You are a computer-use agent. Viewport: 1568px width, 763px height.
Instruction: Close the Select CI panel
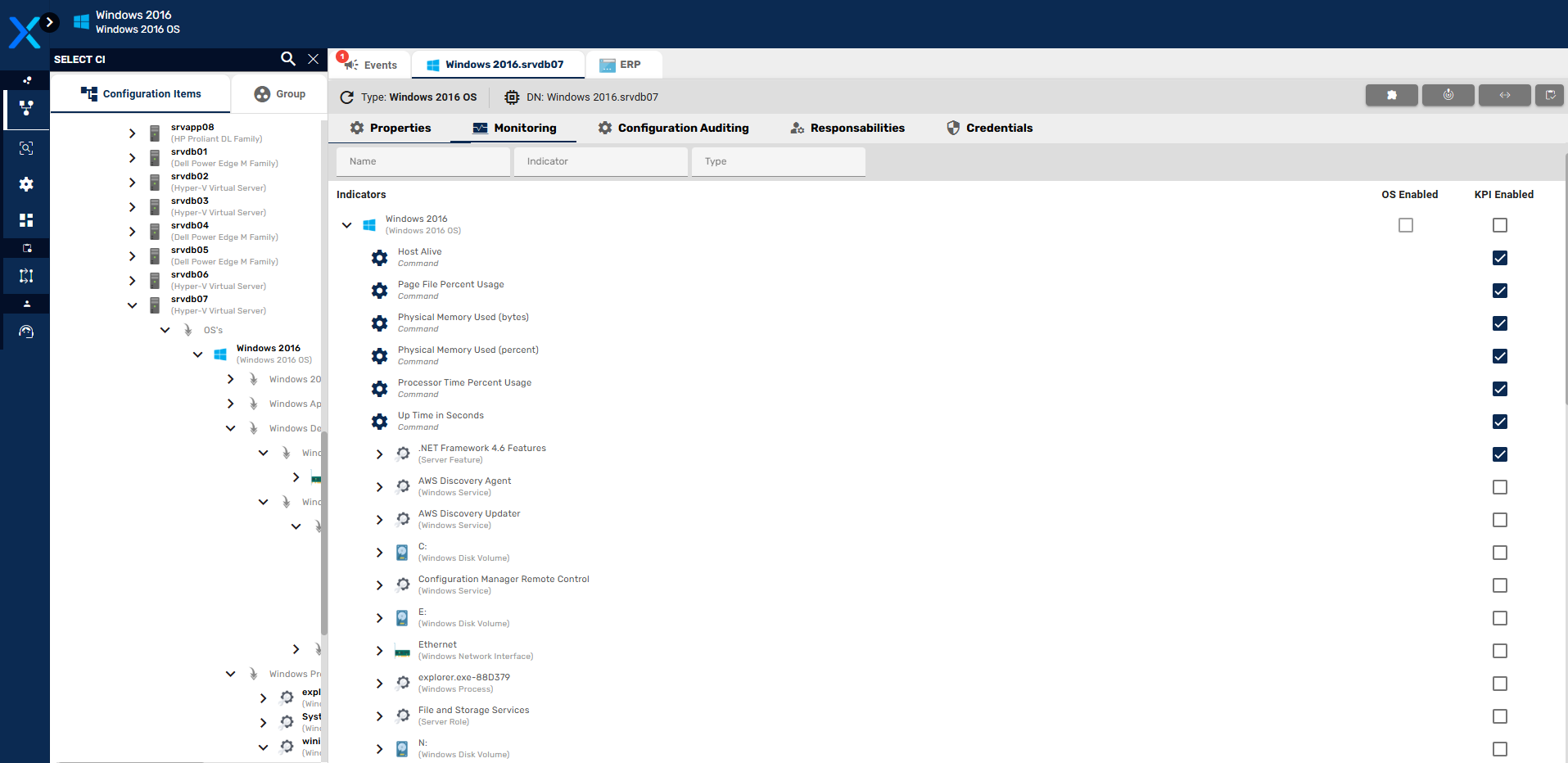313,59
